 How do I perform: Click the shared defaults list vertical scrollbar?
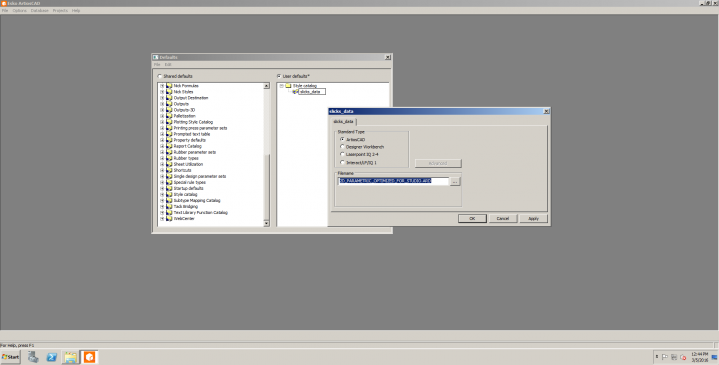(266, 155)
